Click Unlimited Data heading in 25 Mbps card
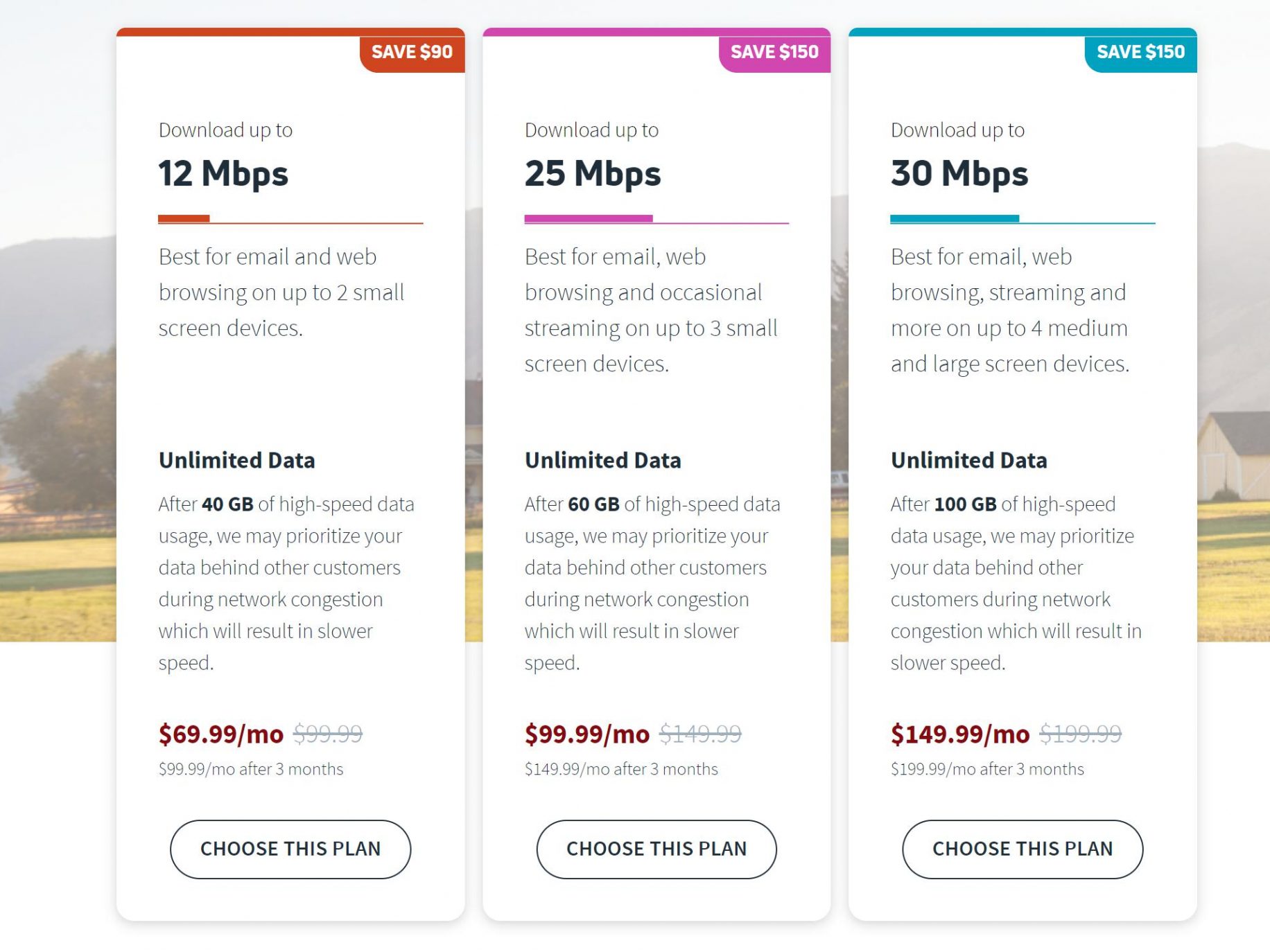Viewport: 1270px width, 952px height. pyautogui.click(x=602, y=461)
